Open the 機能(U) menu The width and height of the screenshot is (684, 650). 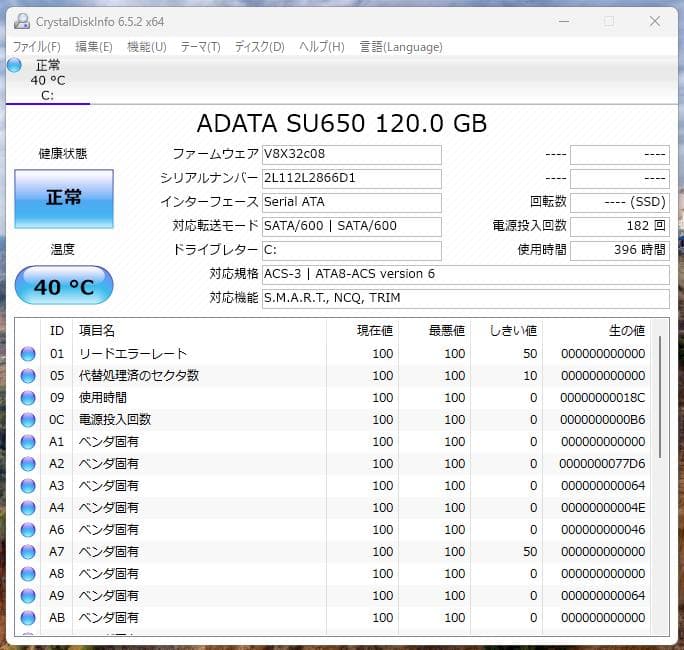click(147, 47)
